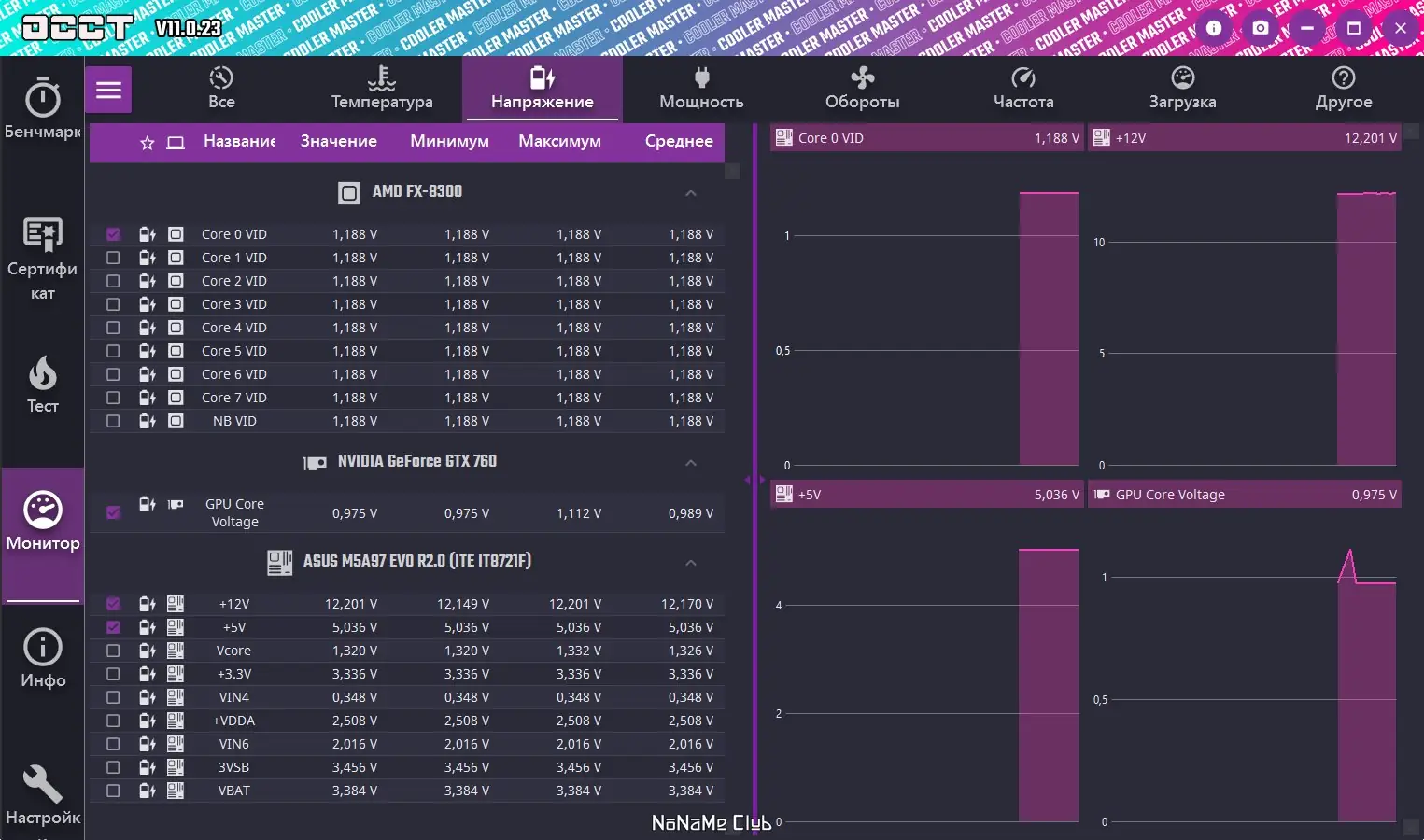Click the NVIDIA GeForce GTX 760 card icon
Image resolution: width=1424 pixels, height=840 pixels.
pyautogui.click(x=315, y=463)
